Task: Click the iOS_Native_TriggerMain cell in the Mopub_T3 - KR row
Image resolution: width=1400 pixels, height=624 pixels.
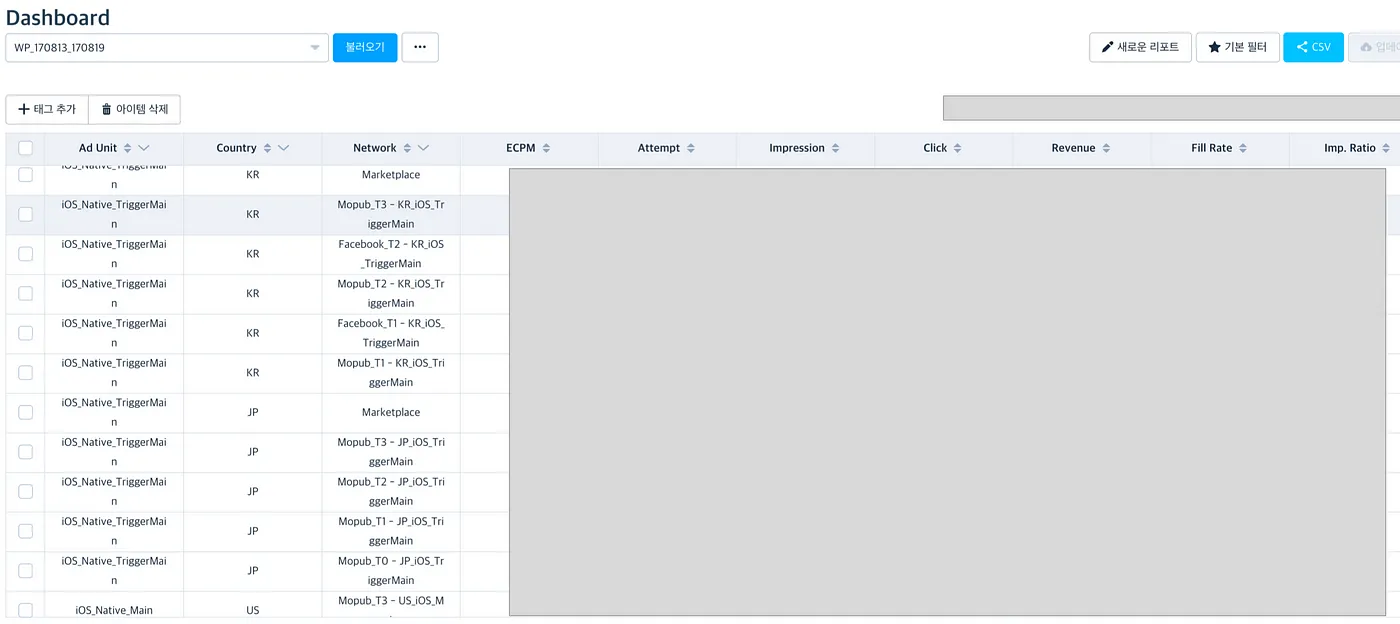Action: (114, 214)
